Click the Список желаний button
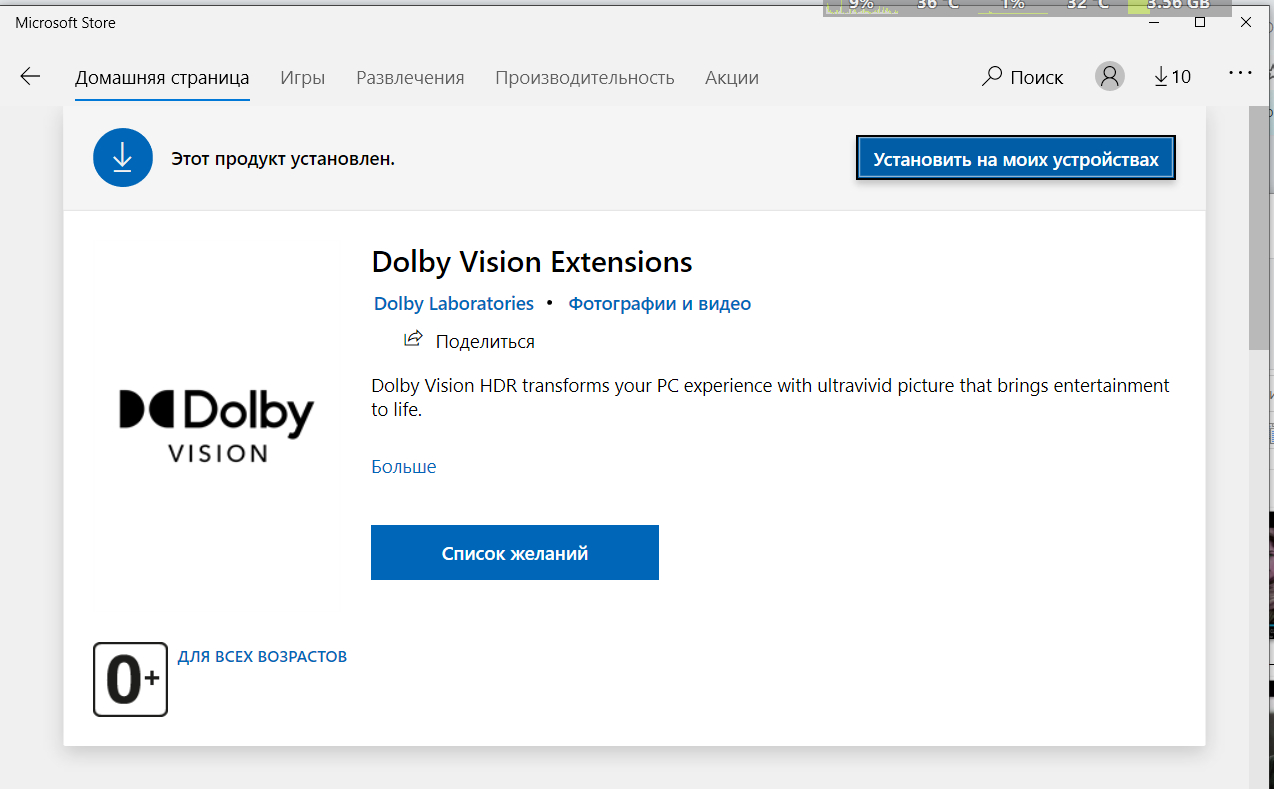This screenshot has height=789, width=1274. tap(514, 553)
